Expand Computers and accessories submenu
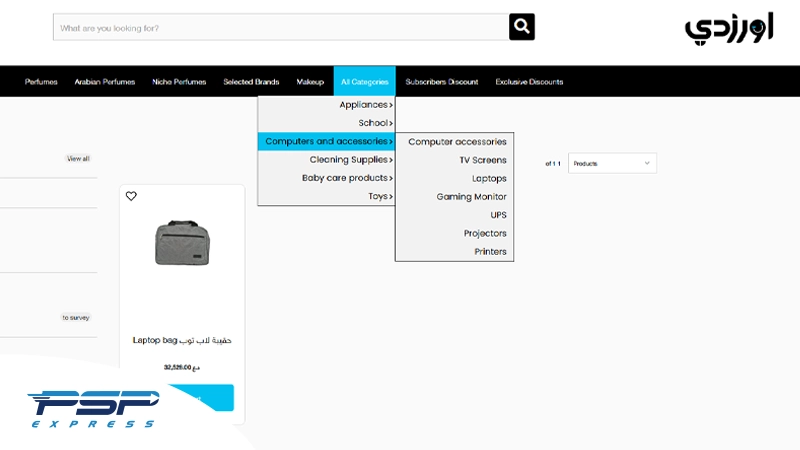The width and height of the screenshot is (800, 450). coord(327,141)
